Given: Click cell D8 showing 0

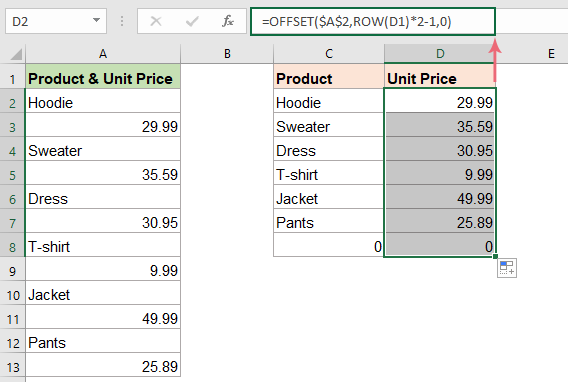Looking at the screenshot, I should [440, 245].
